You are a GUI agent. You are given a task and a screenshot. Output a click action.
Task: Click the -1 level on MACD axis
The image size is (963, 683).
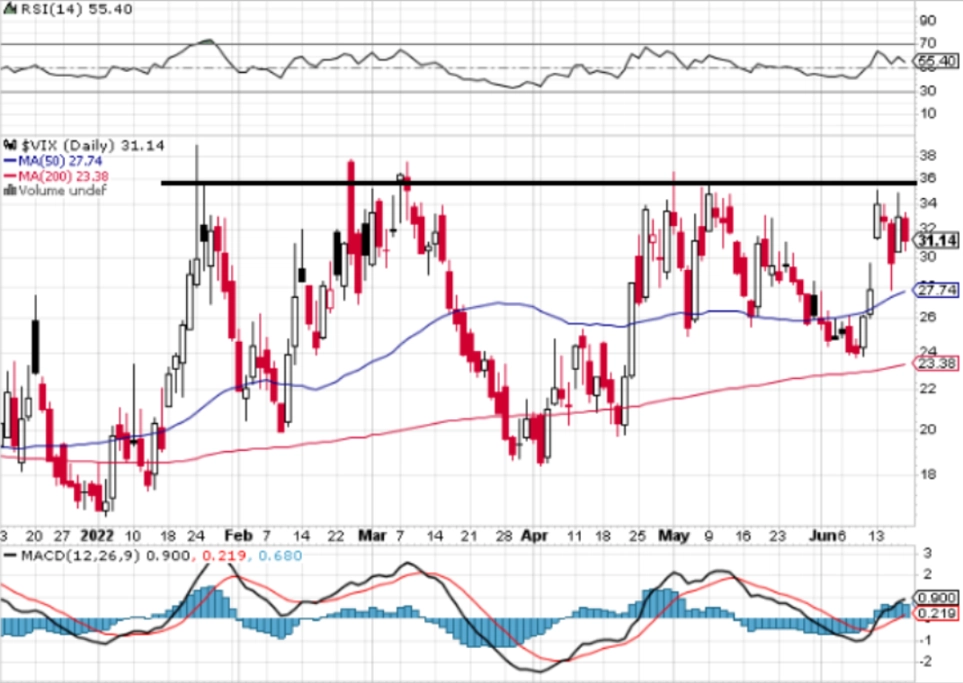click(925, 639)
